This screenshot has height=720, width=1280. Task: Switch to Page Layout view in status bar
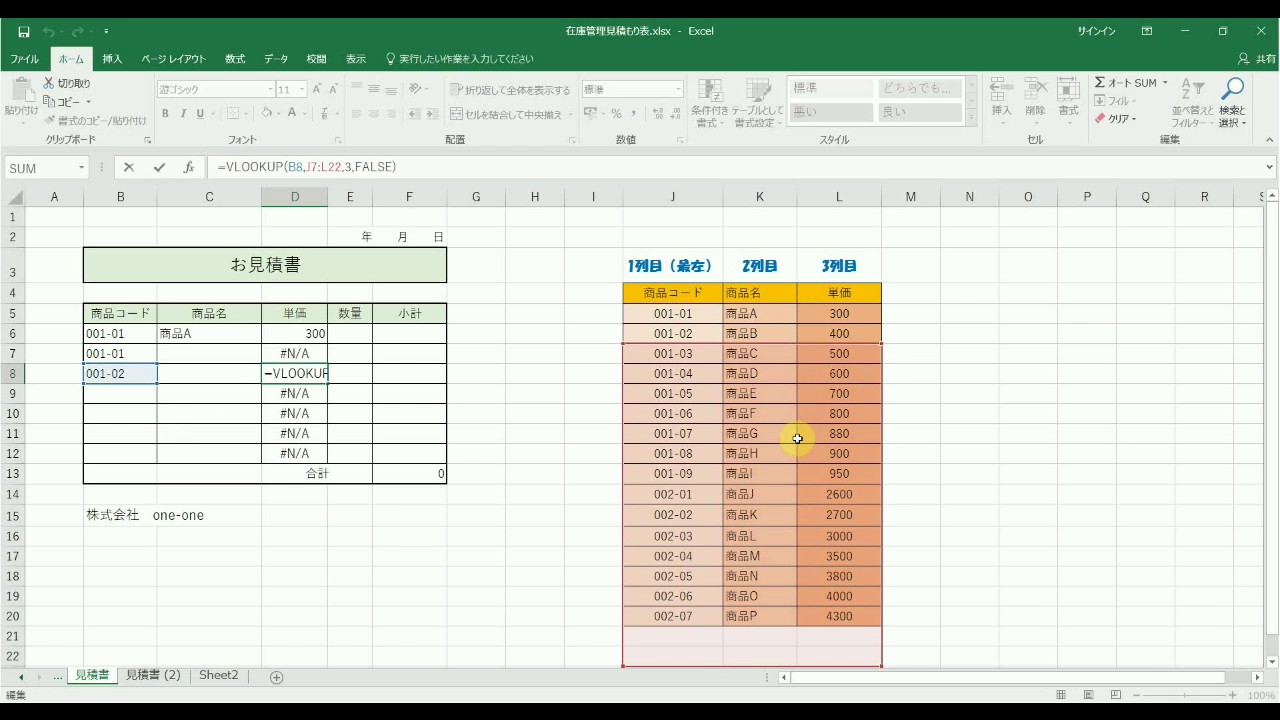tap(1090, 695)
